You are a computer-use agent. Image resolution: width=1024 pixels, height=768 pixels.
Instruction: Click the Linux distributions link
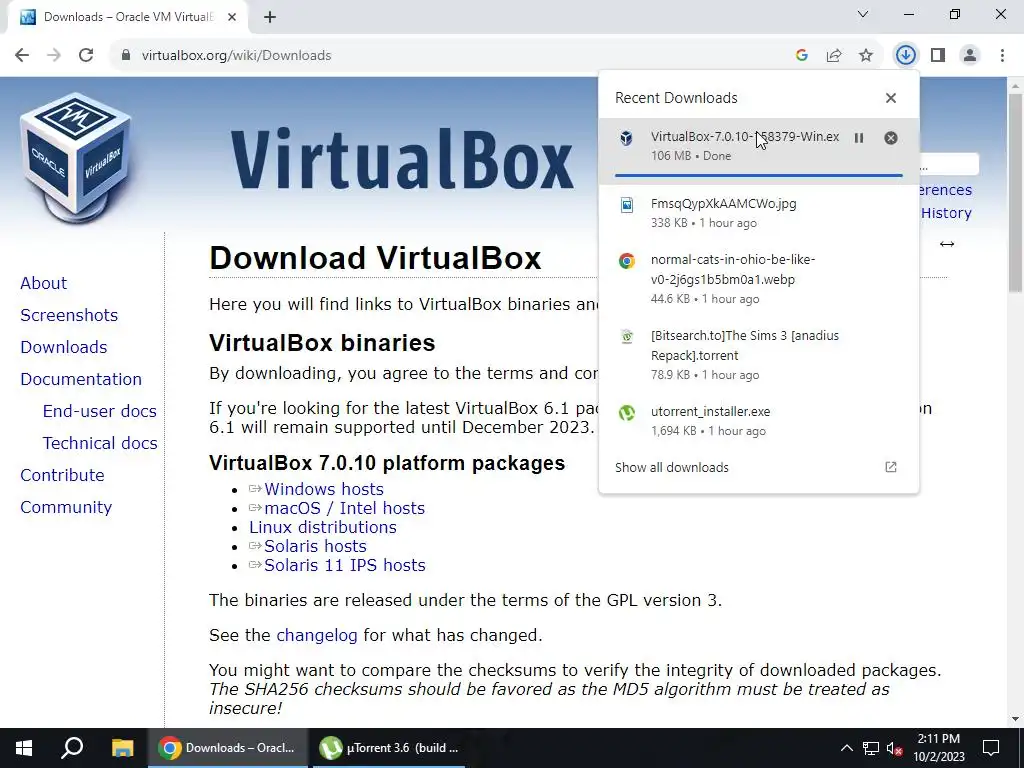coord(323,527)
